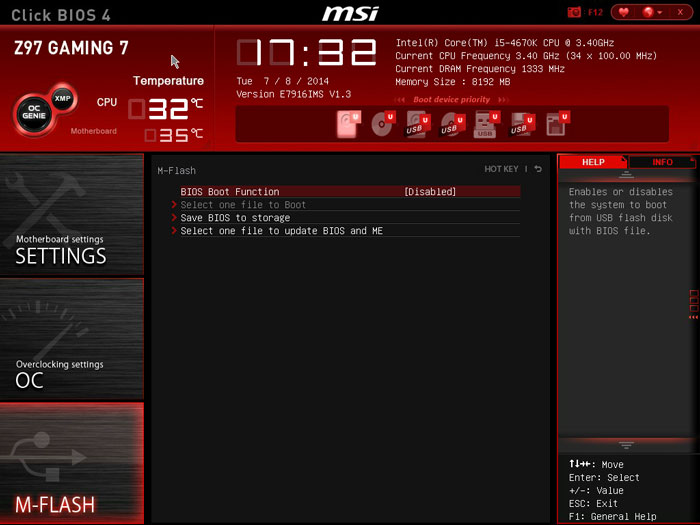700x525 pixels.
Task: Click the M-Flash page heading
Action: (x=176, y=171)
